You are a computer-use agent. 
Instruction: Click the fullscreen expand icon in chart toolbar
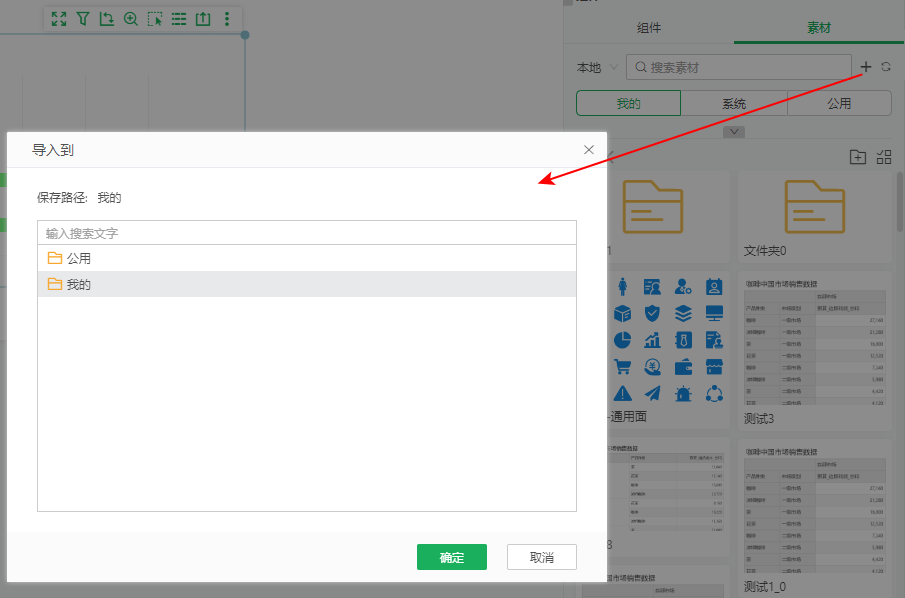[x=59, y=19]
